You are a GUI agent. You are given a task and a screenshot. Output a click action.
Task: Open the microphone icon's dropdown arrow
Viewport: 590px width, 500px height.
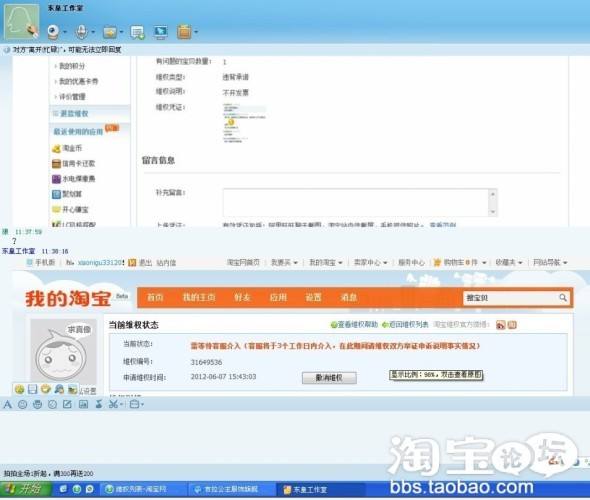[93, 32]
